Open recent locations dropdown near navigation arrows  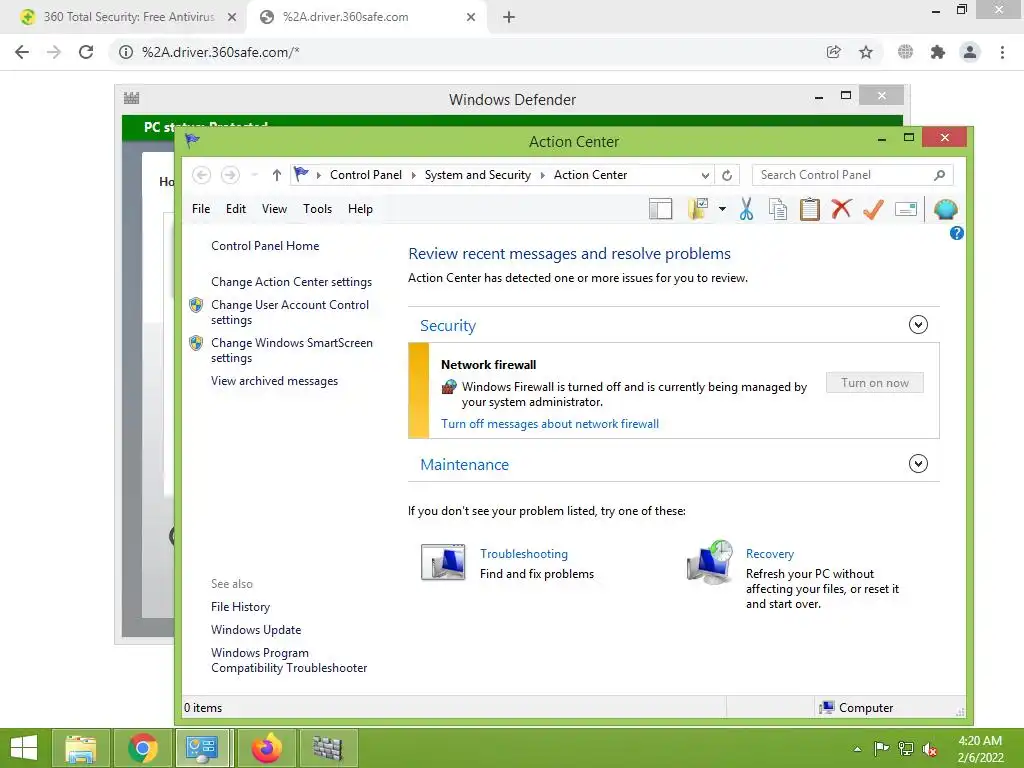coord(255,175)
